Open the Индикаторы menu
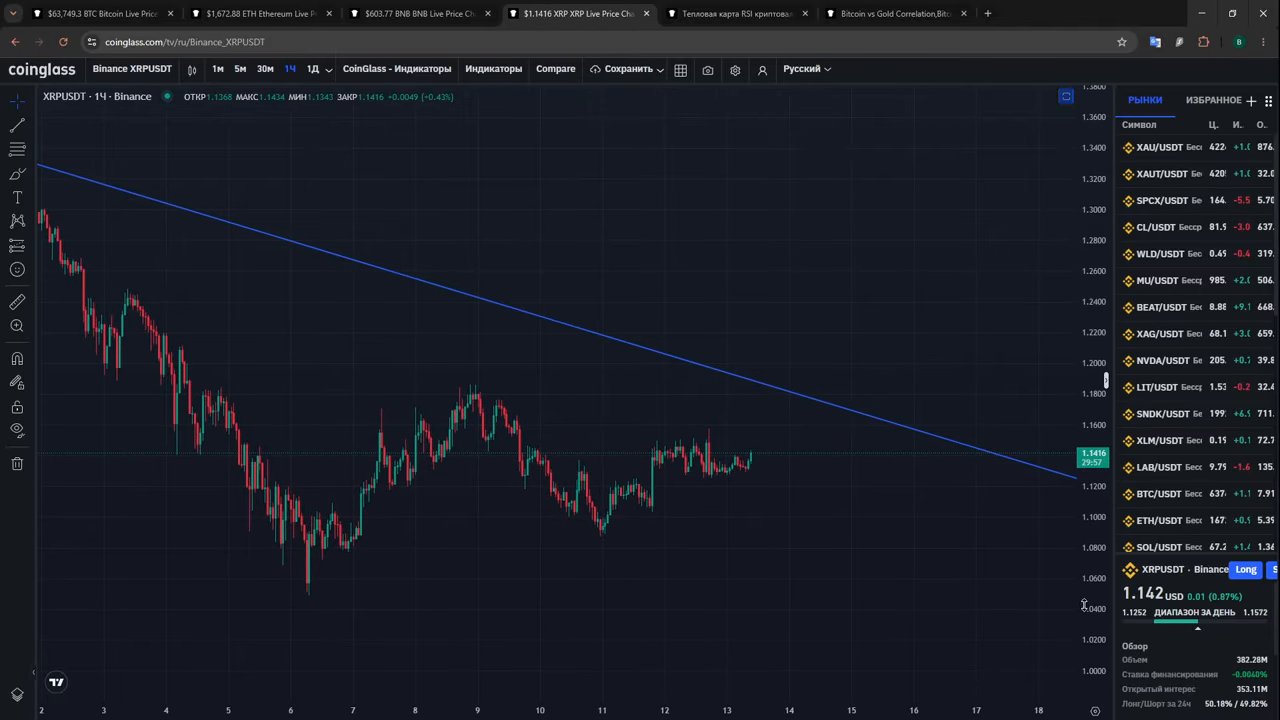Screen dimensions: 1280x720 pos(493,69)
